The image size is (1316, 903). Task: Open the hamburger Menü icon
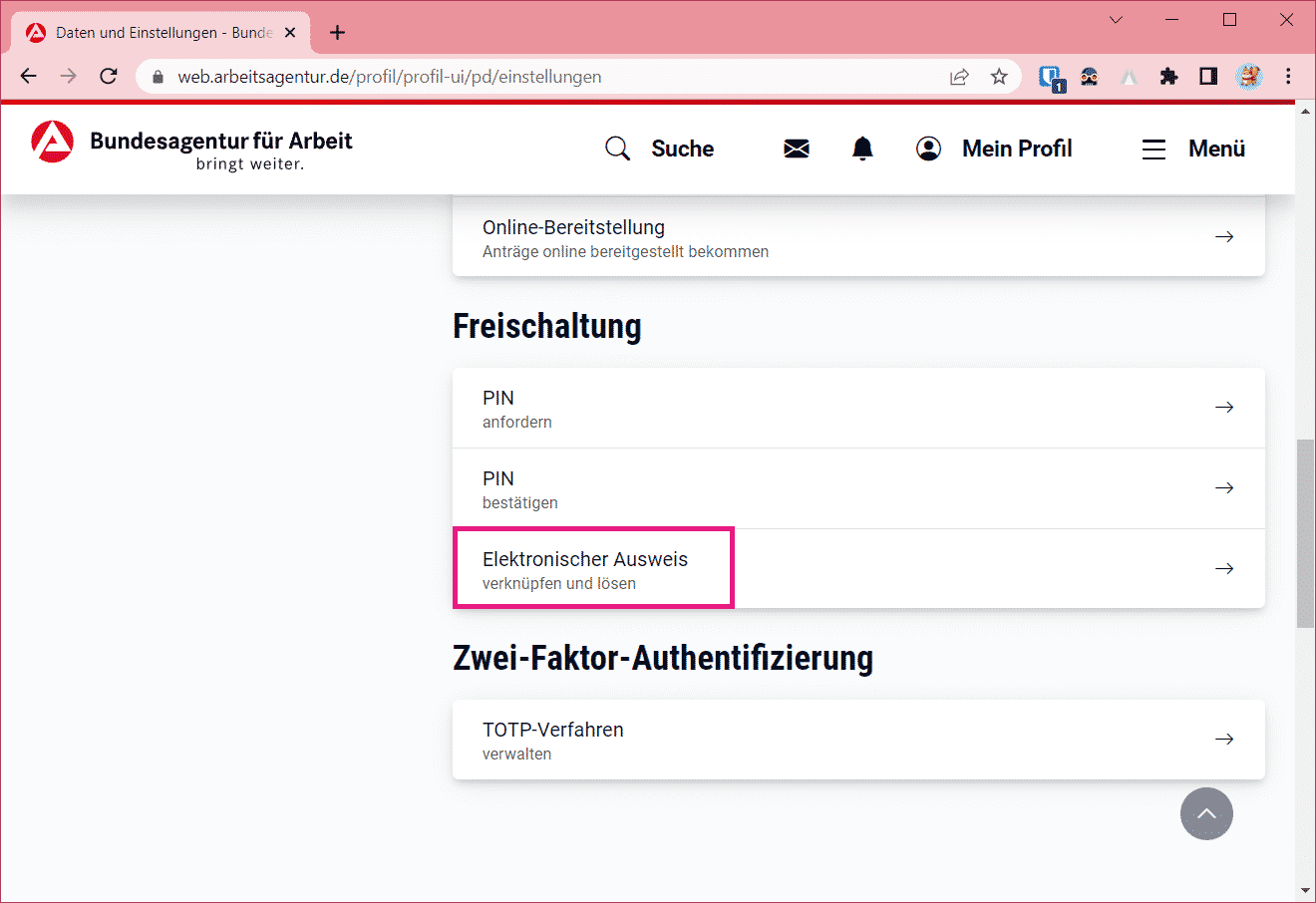[x=1153, y=149]
